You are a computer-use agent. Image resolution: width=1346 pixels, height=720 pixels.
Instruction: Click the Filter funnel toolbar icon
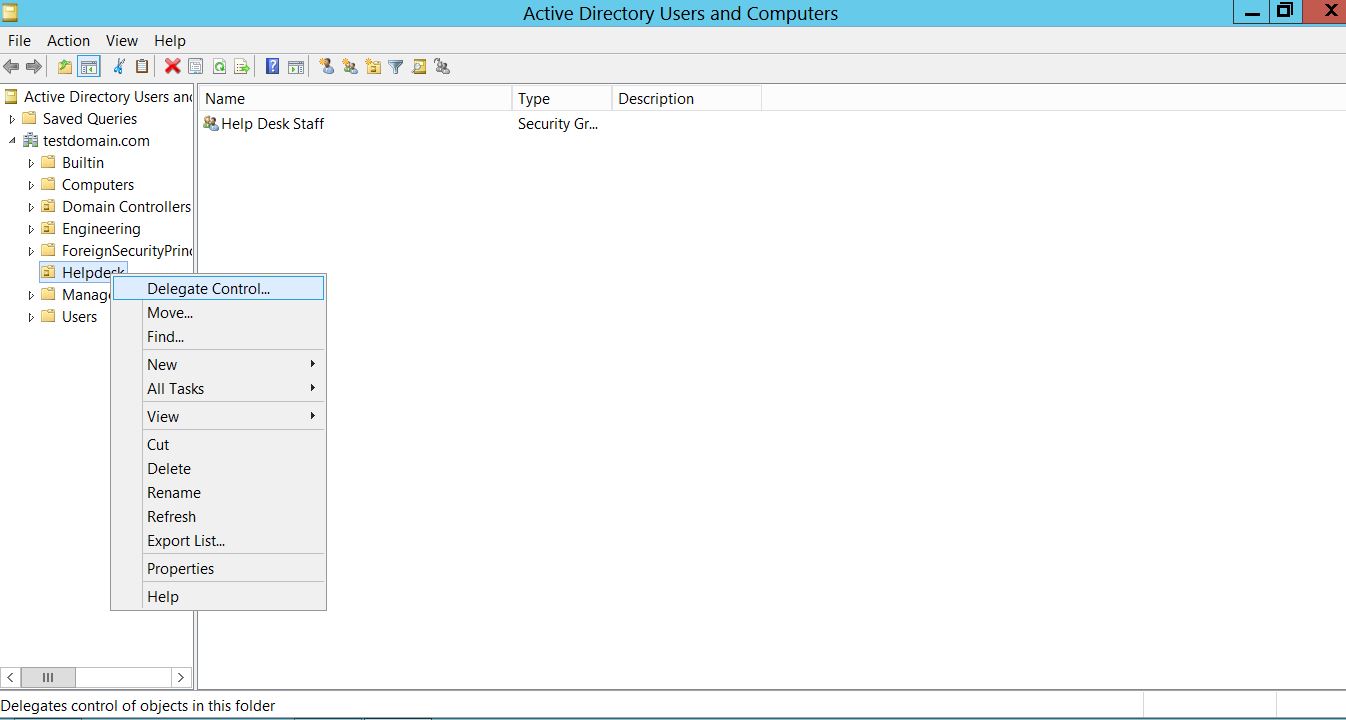click(x=396, y=67)
